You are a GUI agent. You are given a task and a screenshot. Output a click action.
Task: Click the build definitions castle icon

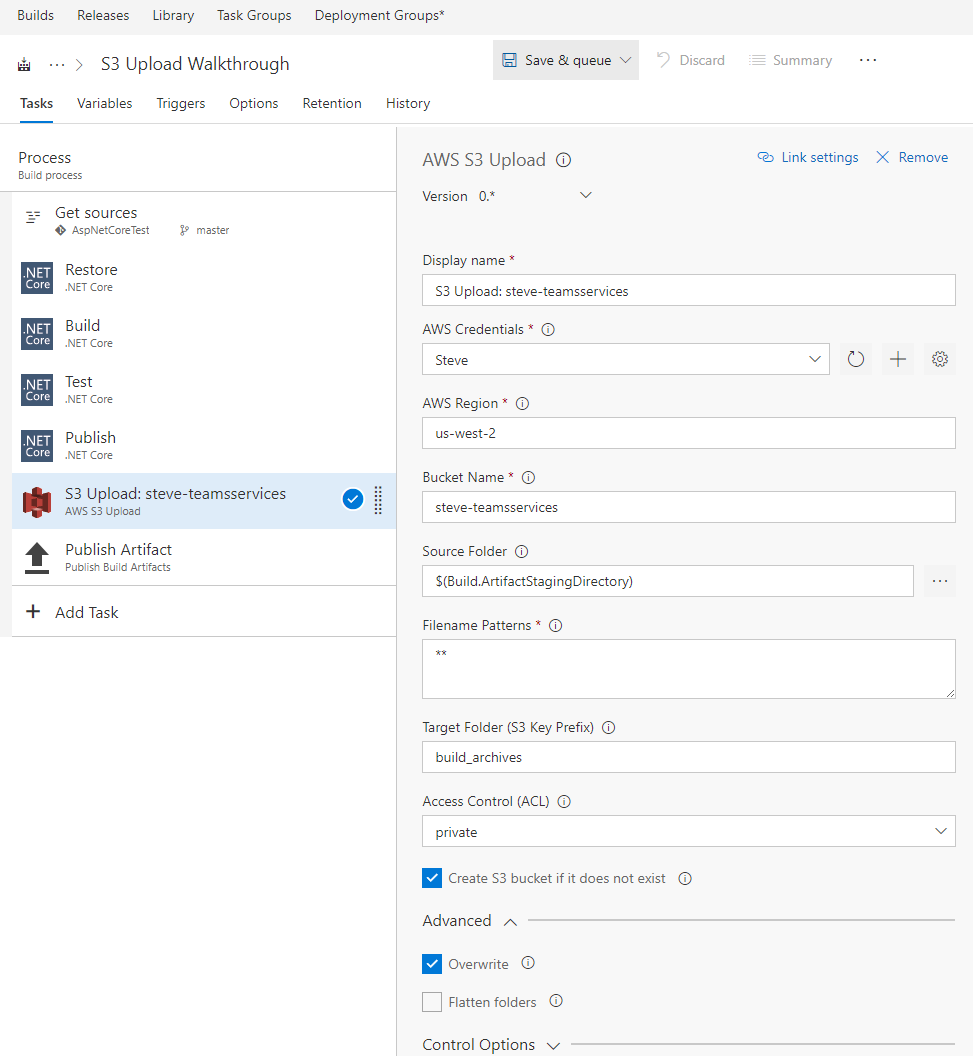24,65
